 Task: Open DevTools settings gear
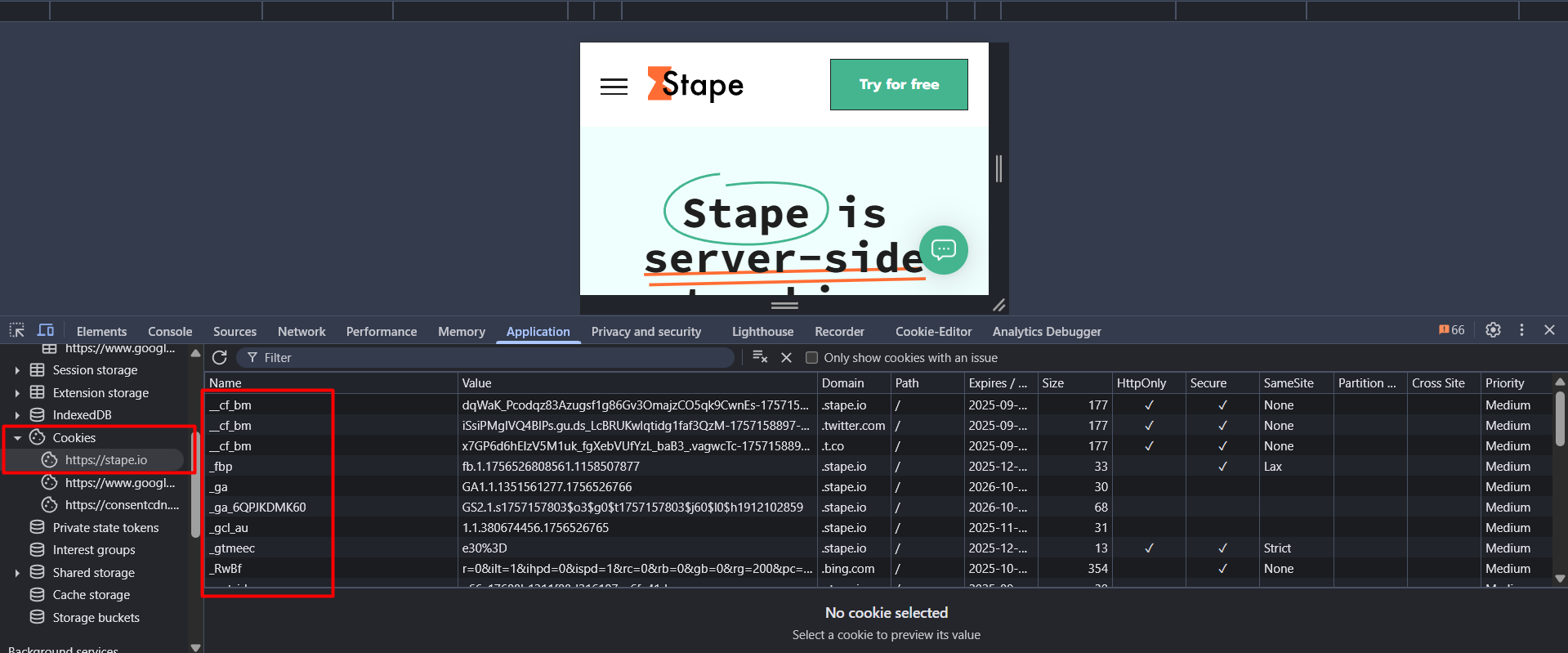click(1493, 330)
